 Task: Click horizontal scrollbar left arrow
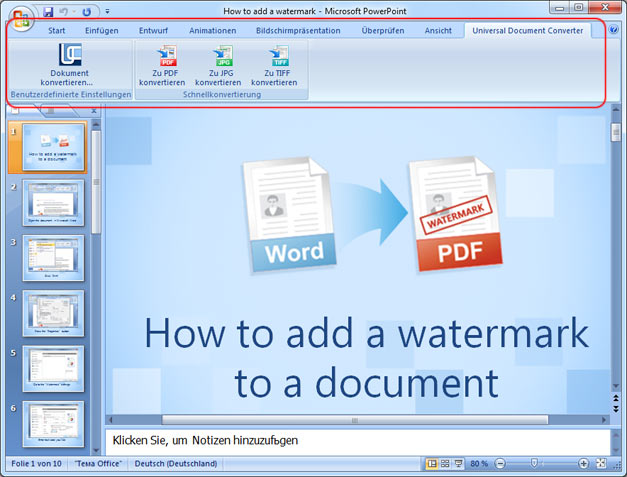[111, 420]
